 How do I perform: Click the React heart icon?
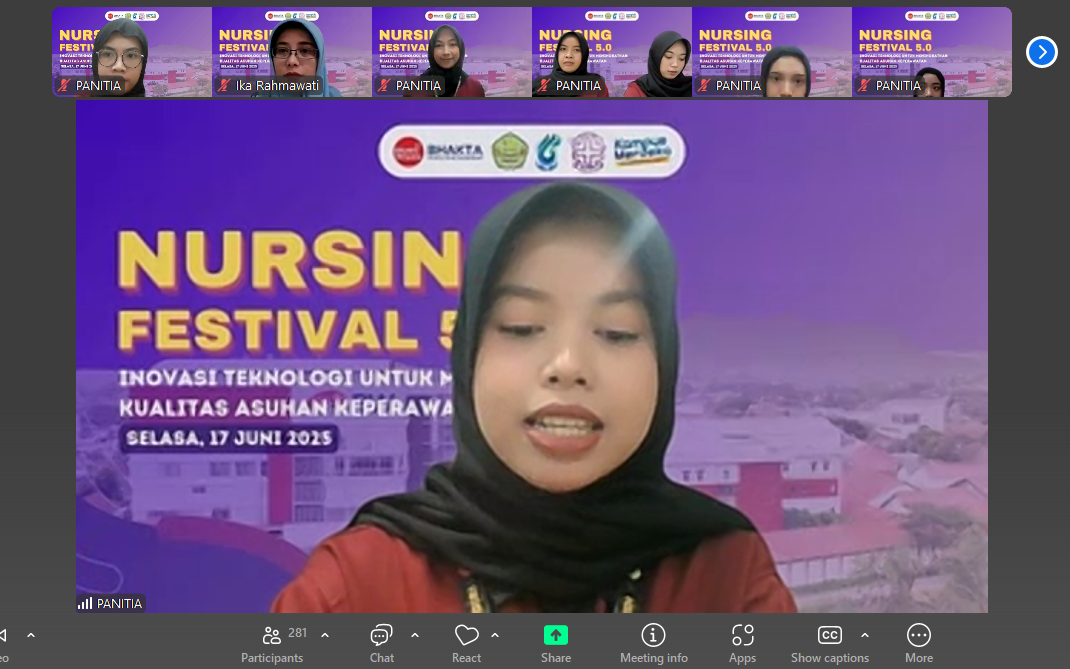[x=466, y=643]
